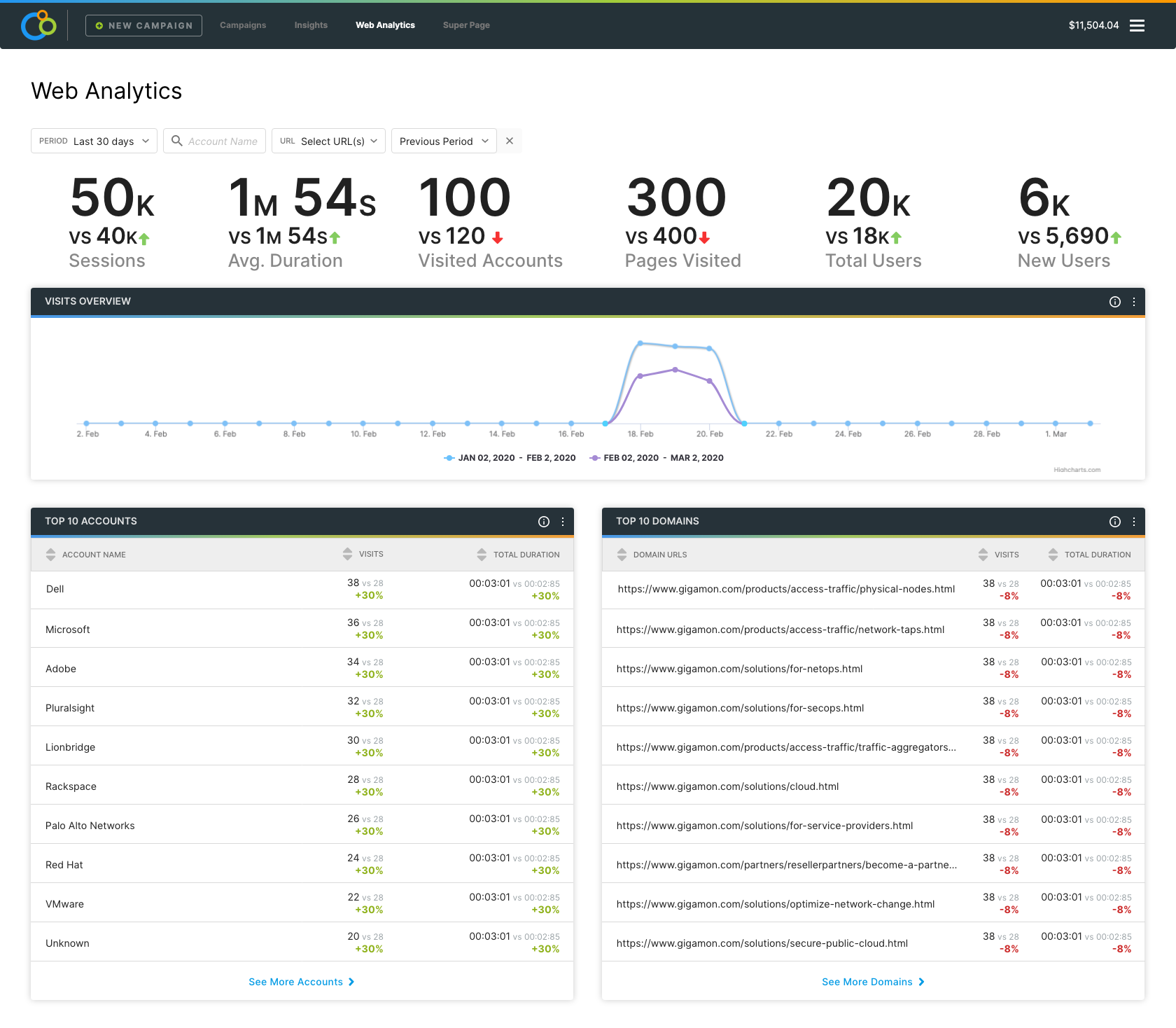Image resolution: width=1176 pixels, height=1028 pixels.
Task: Focus the Account Name search field
Action: pos(214,141)
